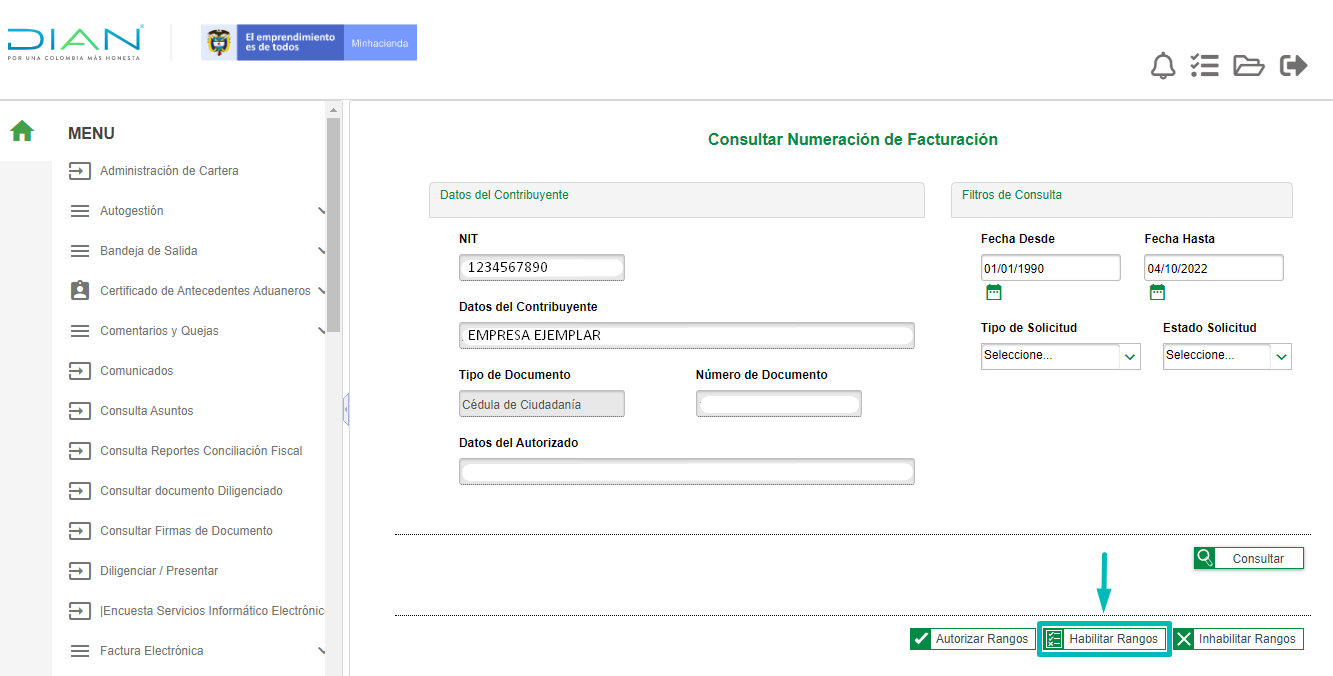Click the "MENU" heading text
This screenshot has height=676, width=1333.
coord(91,134)
